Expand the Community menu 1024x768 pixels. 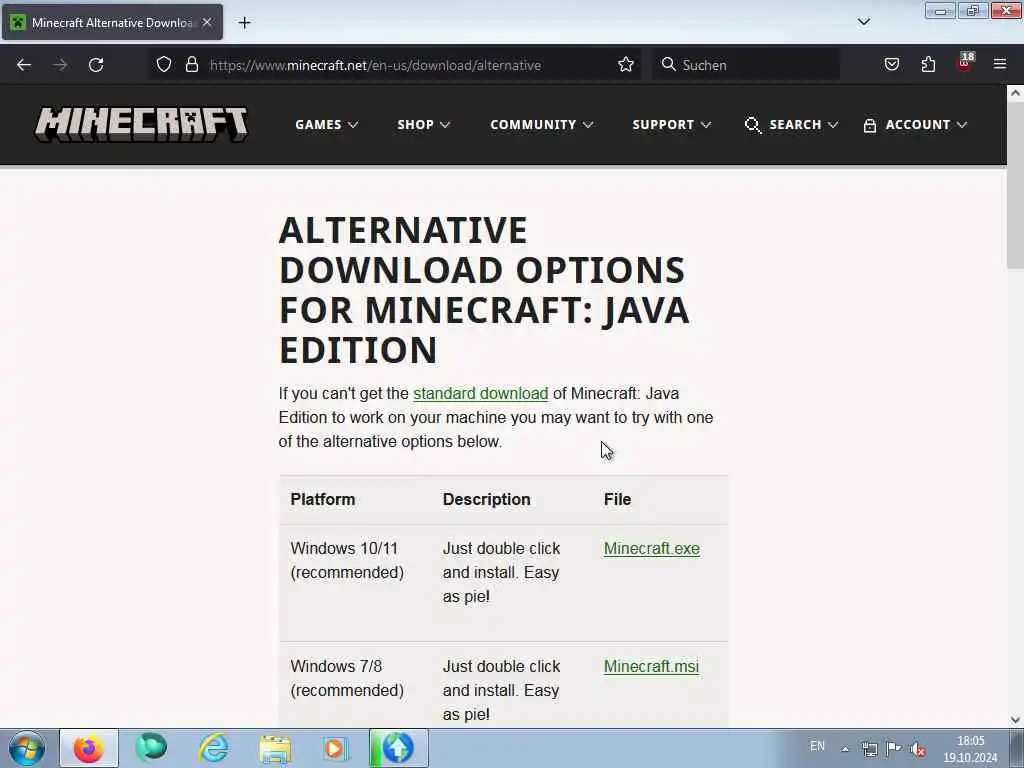541,125
